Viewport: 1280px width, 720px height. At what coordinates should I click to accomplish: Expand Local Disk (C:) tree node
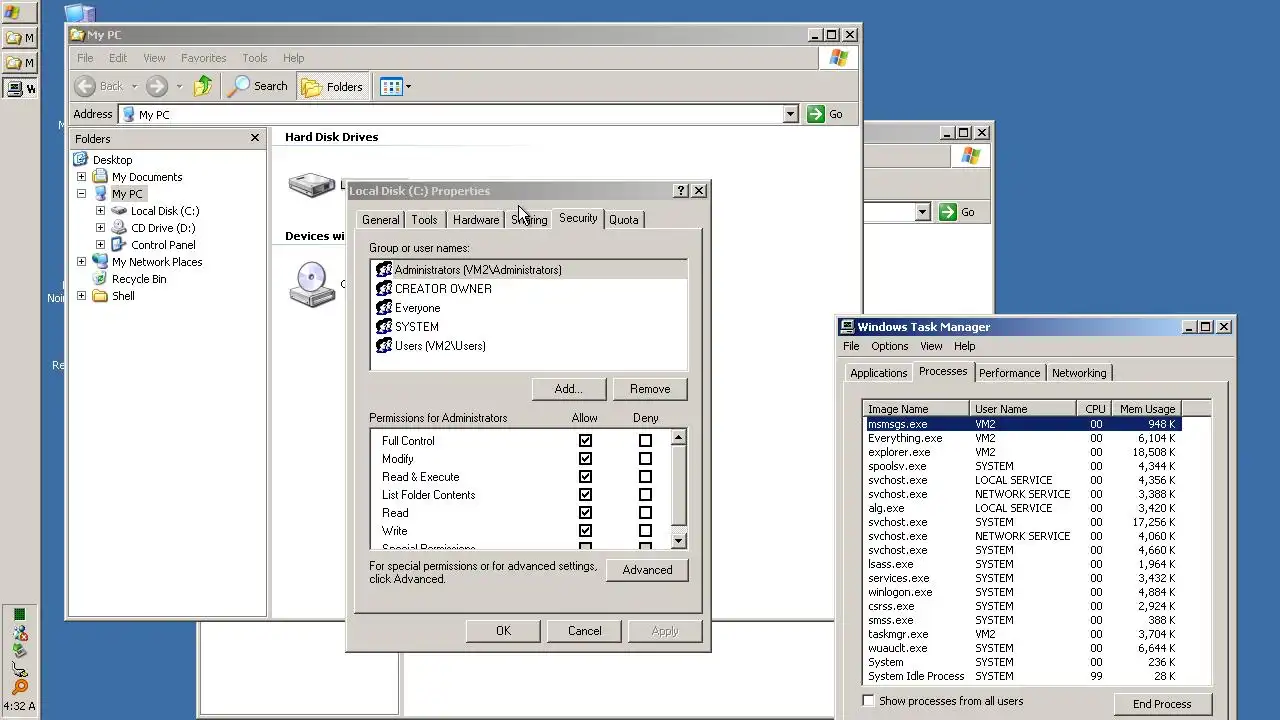[100, 211]
